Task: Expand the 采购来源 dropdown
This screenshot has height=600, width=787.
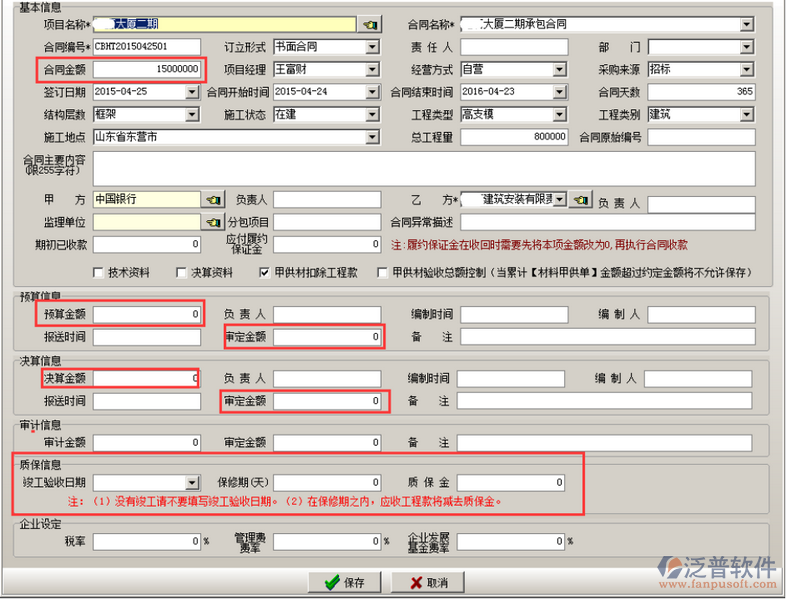Action: pyautogui.click(x=745, y=70)
